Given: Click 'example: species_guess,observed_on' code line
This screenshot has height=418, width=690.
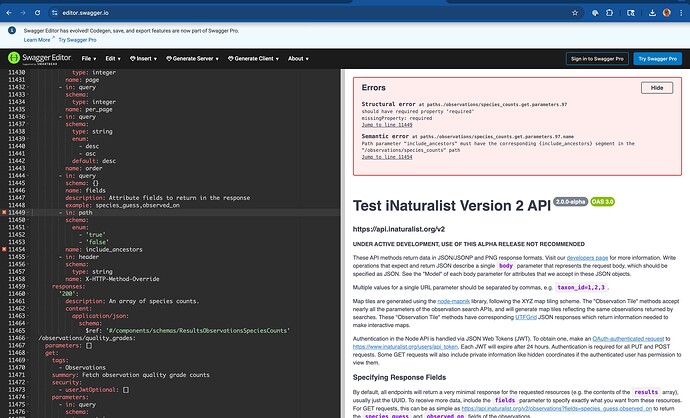Looking at the screenshot, I should pyautogui.click(x=122, y=205).
